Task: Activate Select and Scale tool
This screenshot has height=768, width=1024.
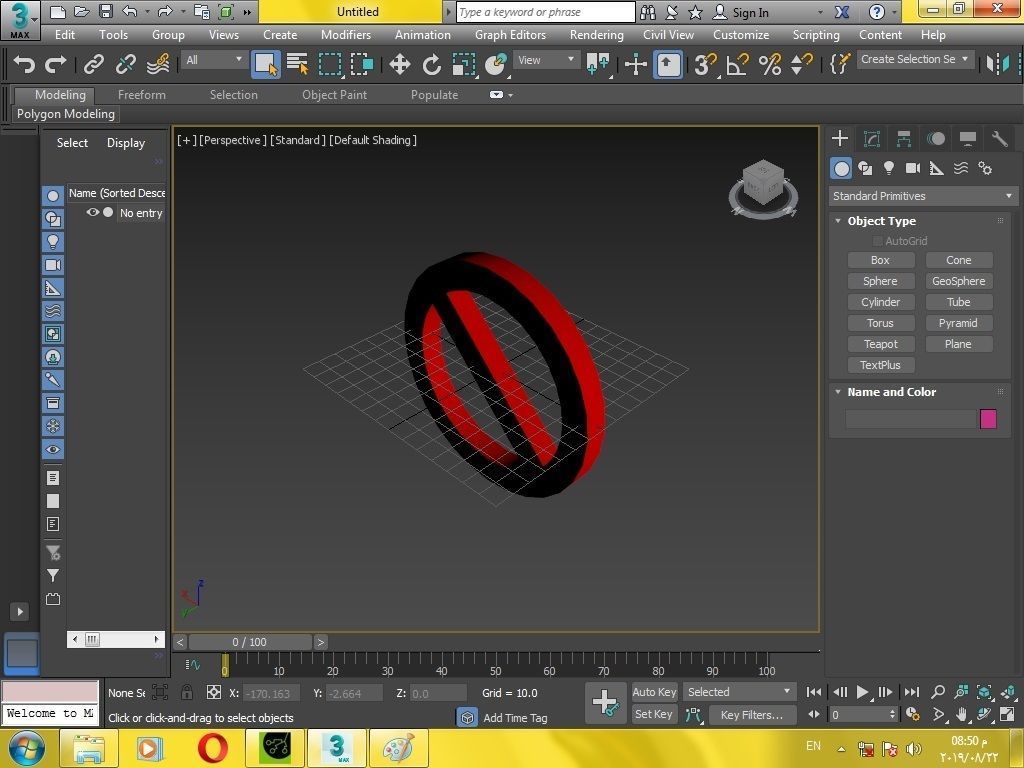Action: click(464, 64)
